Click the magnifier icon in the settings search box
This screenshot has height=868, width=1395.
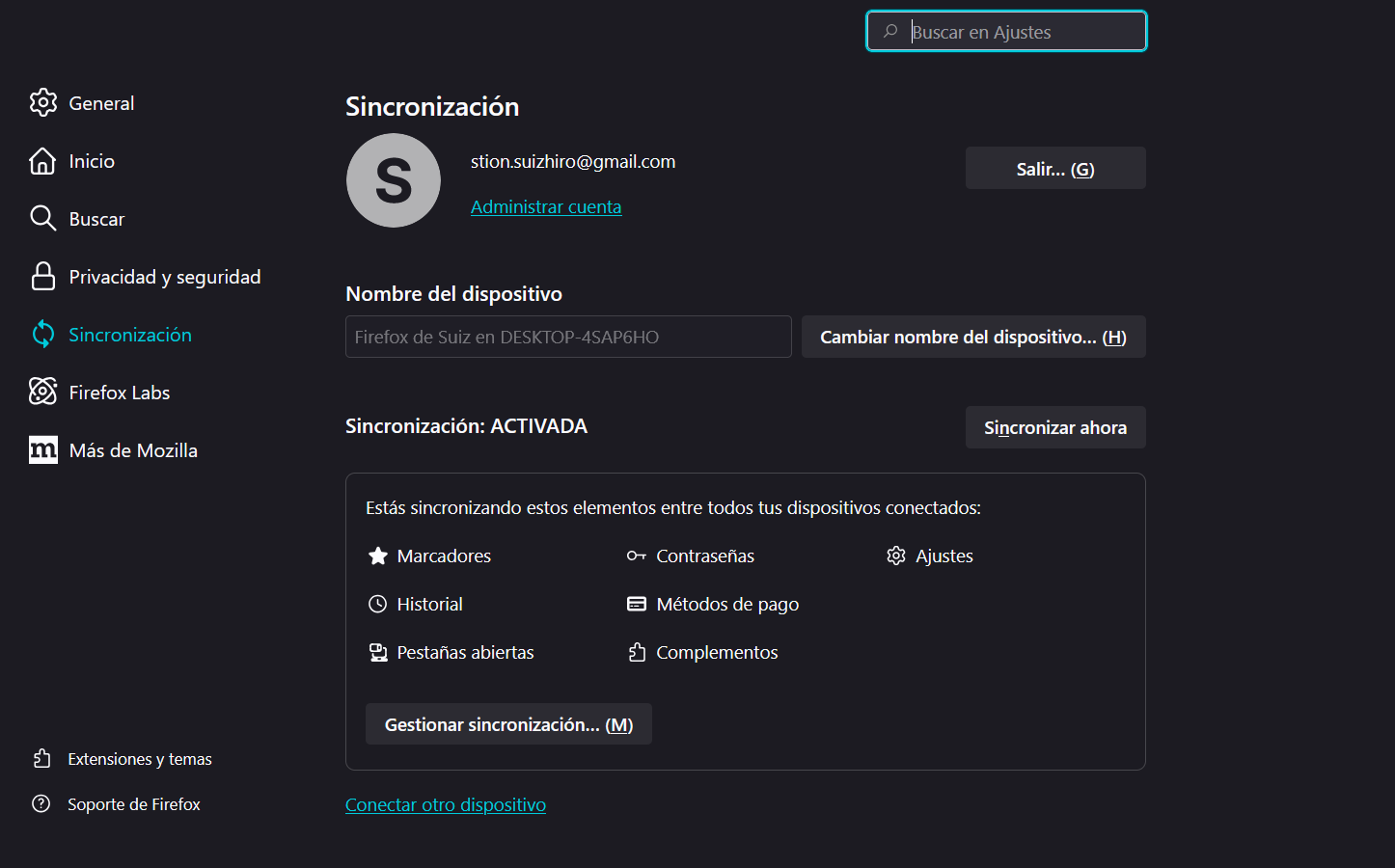click(890, 32)
